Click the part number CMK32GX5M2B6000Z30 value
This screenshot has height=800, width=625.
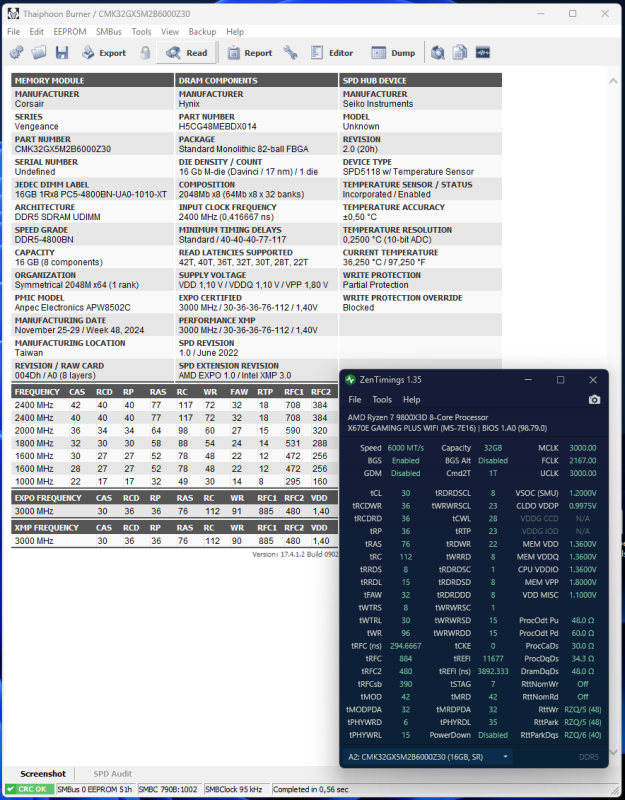pos(63,149)
